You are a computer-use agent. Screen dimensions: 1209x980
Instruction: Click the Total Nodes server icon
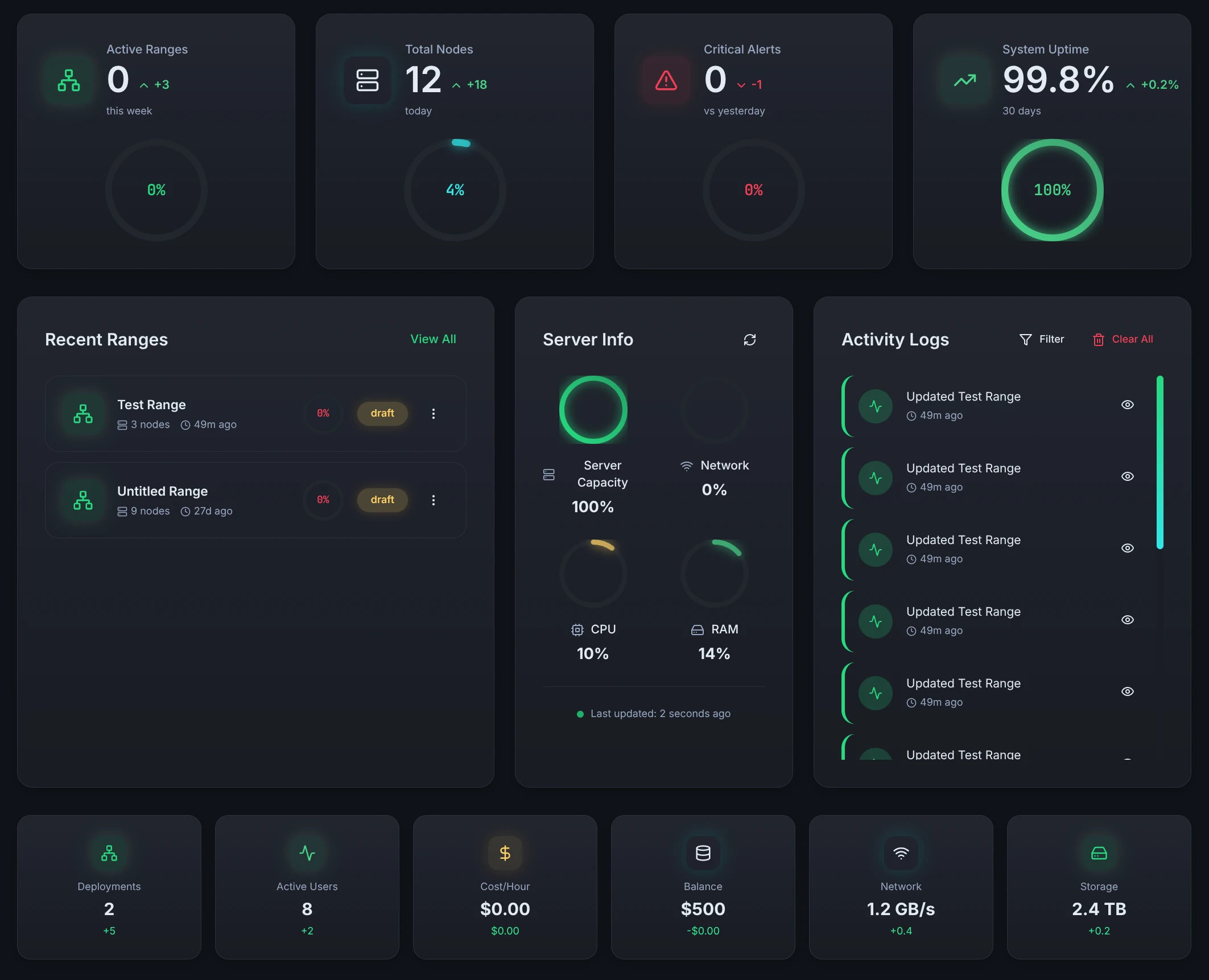pyautogui.click(x=367, y=80)
